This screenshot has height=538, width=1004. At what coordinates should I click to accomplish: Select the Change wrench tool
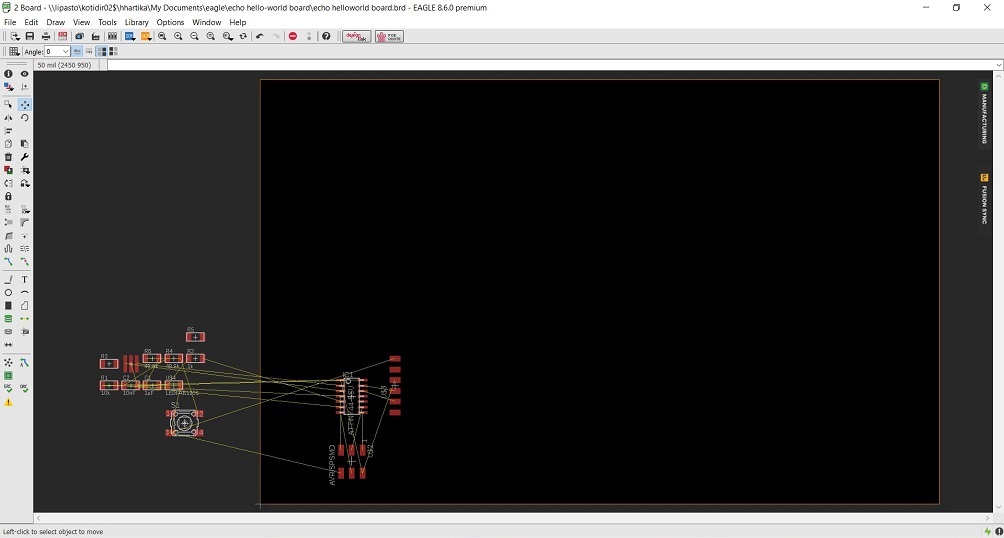(24, 157)
